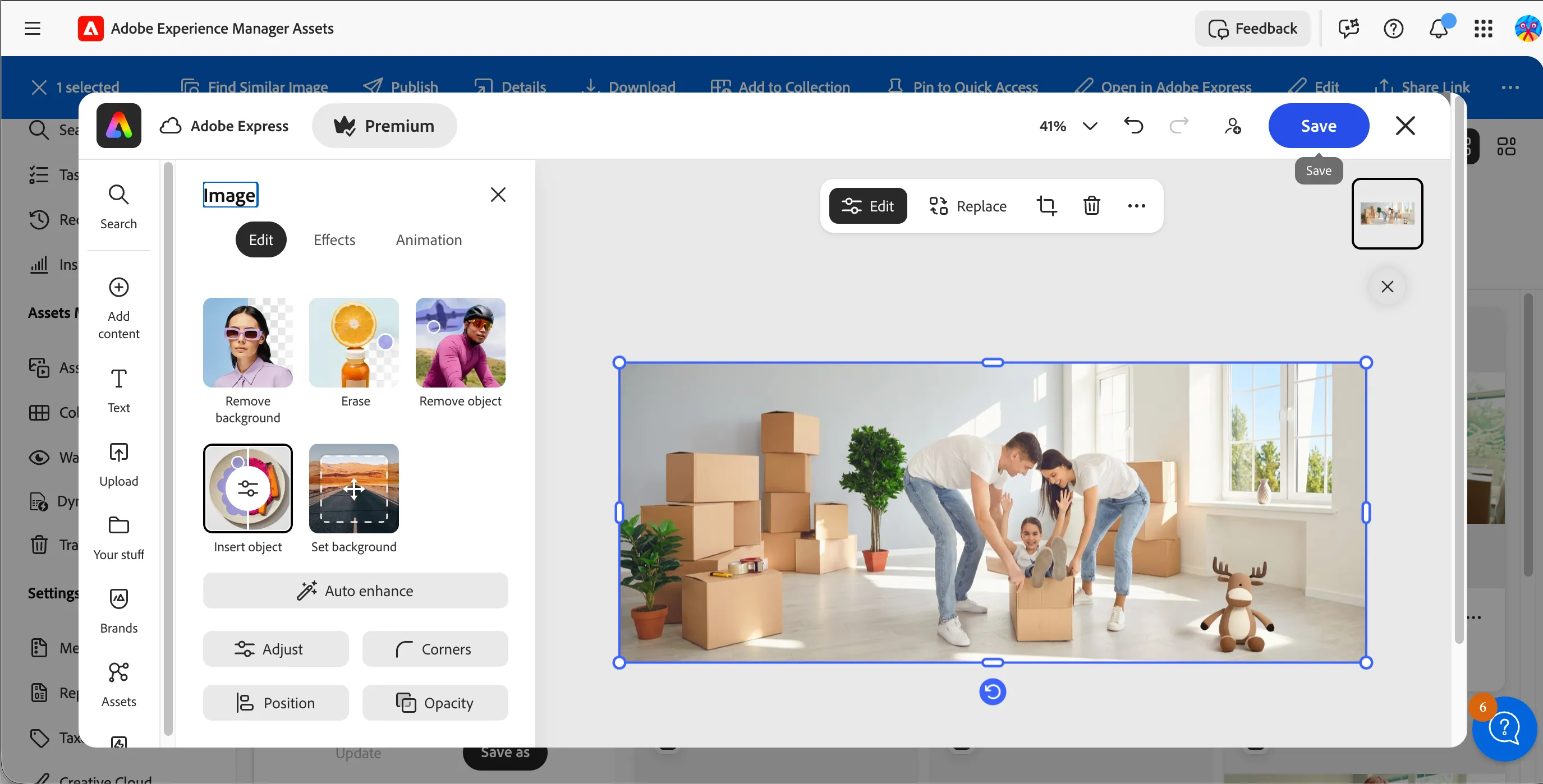Click the Edit button in floating toolbar
The image size is (1543, 784).
tap(868, 206)
